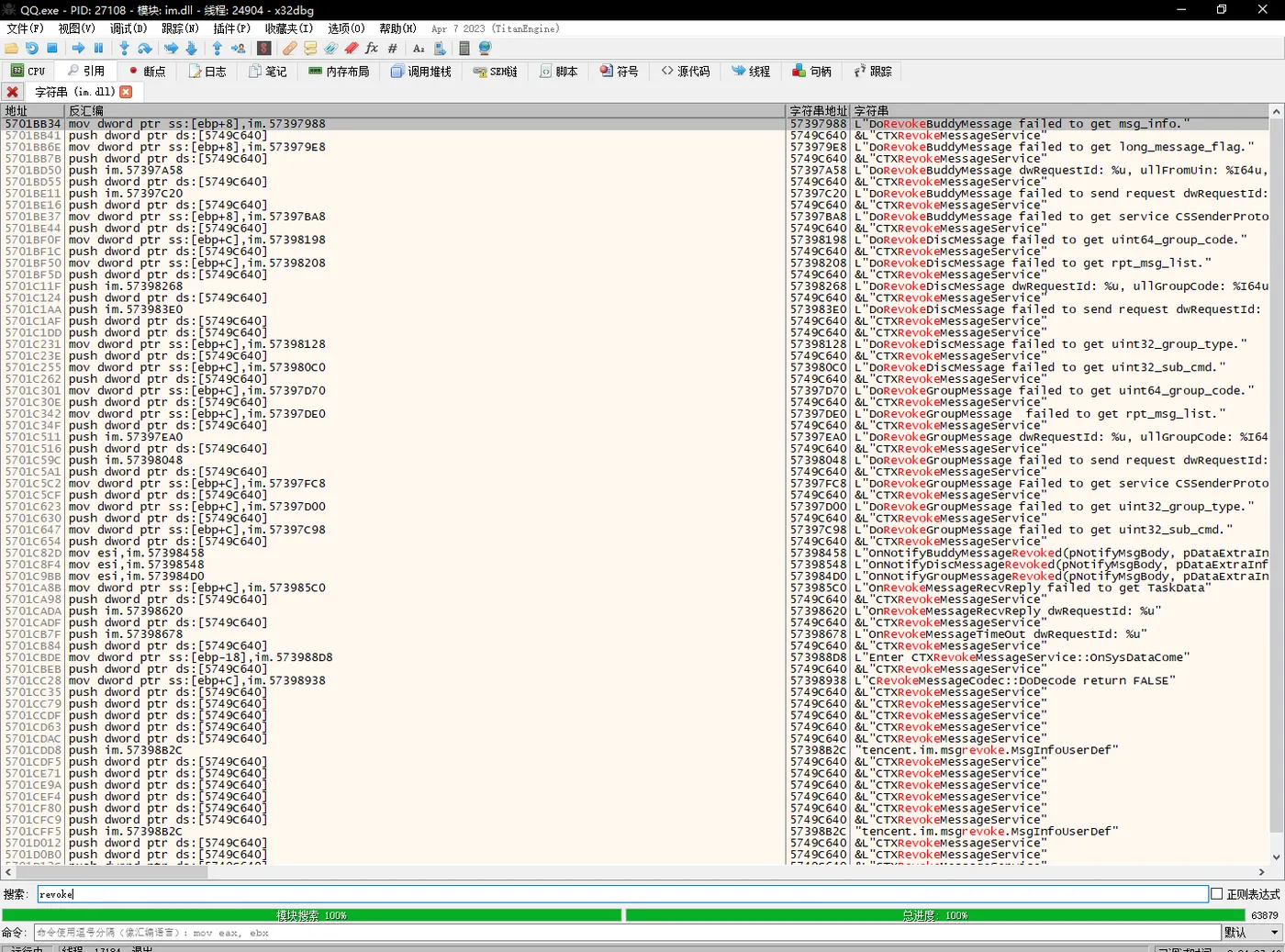Run to user code icon
This screenshot has height=952, width=1285.
[238, 49]
